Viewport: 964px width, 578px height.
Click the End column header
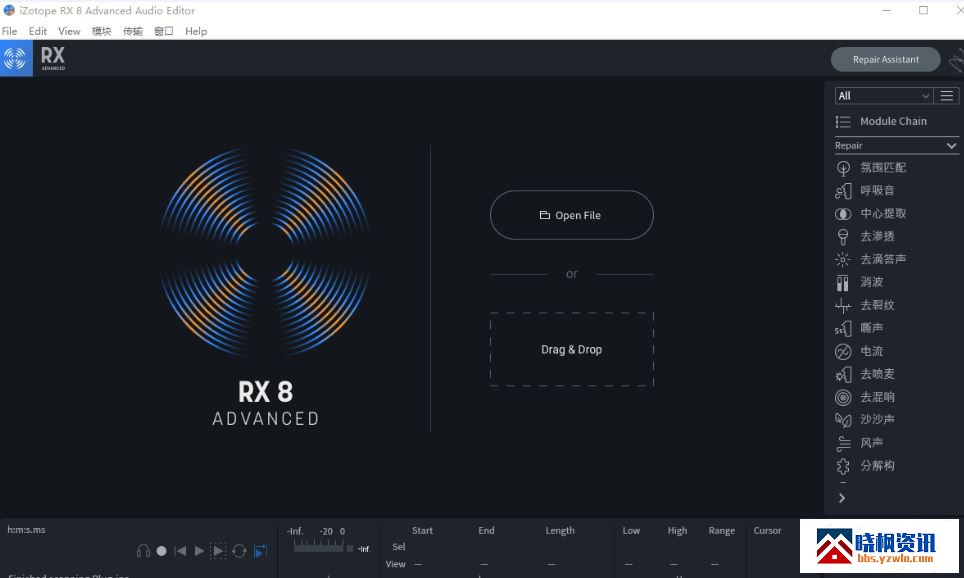pyautogui.click(x=486, y=531)
